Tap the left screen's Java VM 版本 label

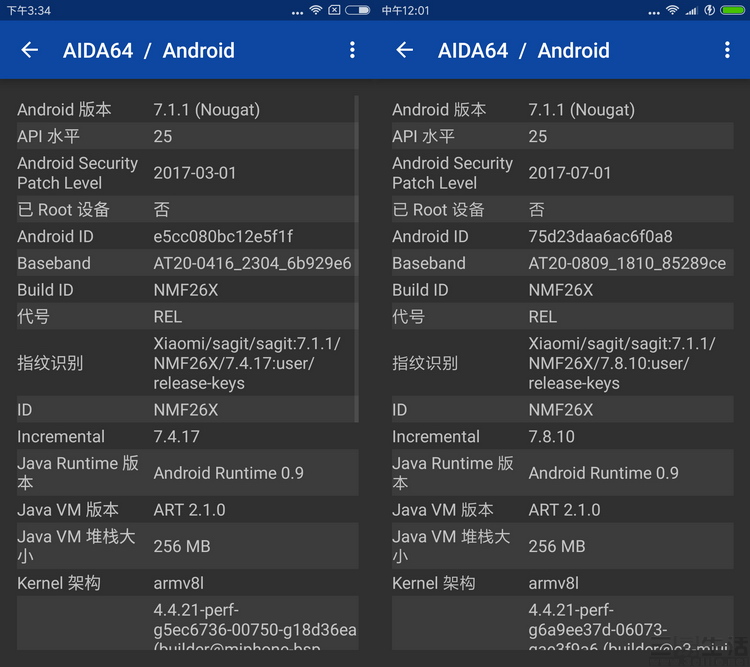[x=67, y=510]
